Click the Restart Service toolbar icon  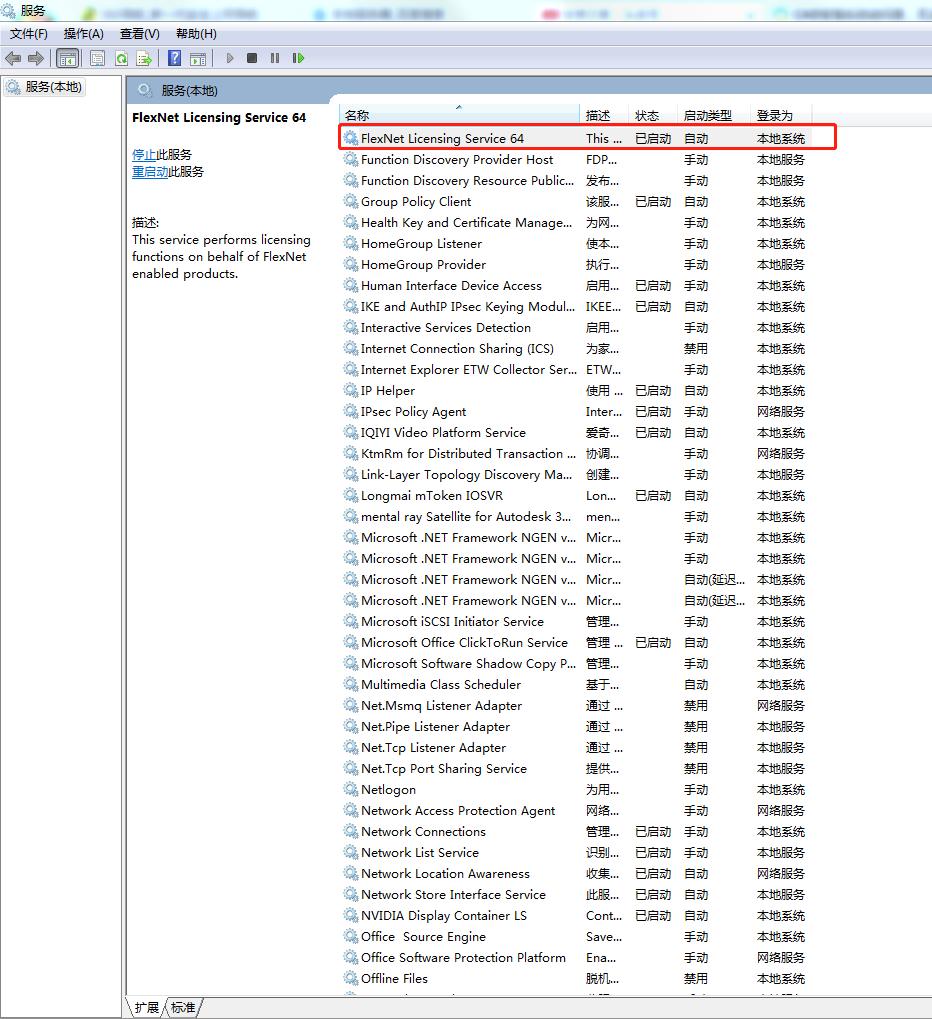click(298, 58)
